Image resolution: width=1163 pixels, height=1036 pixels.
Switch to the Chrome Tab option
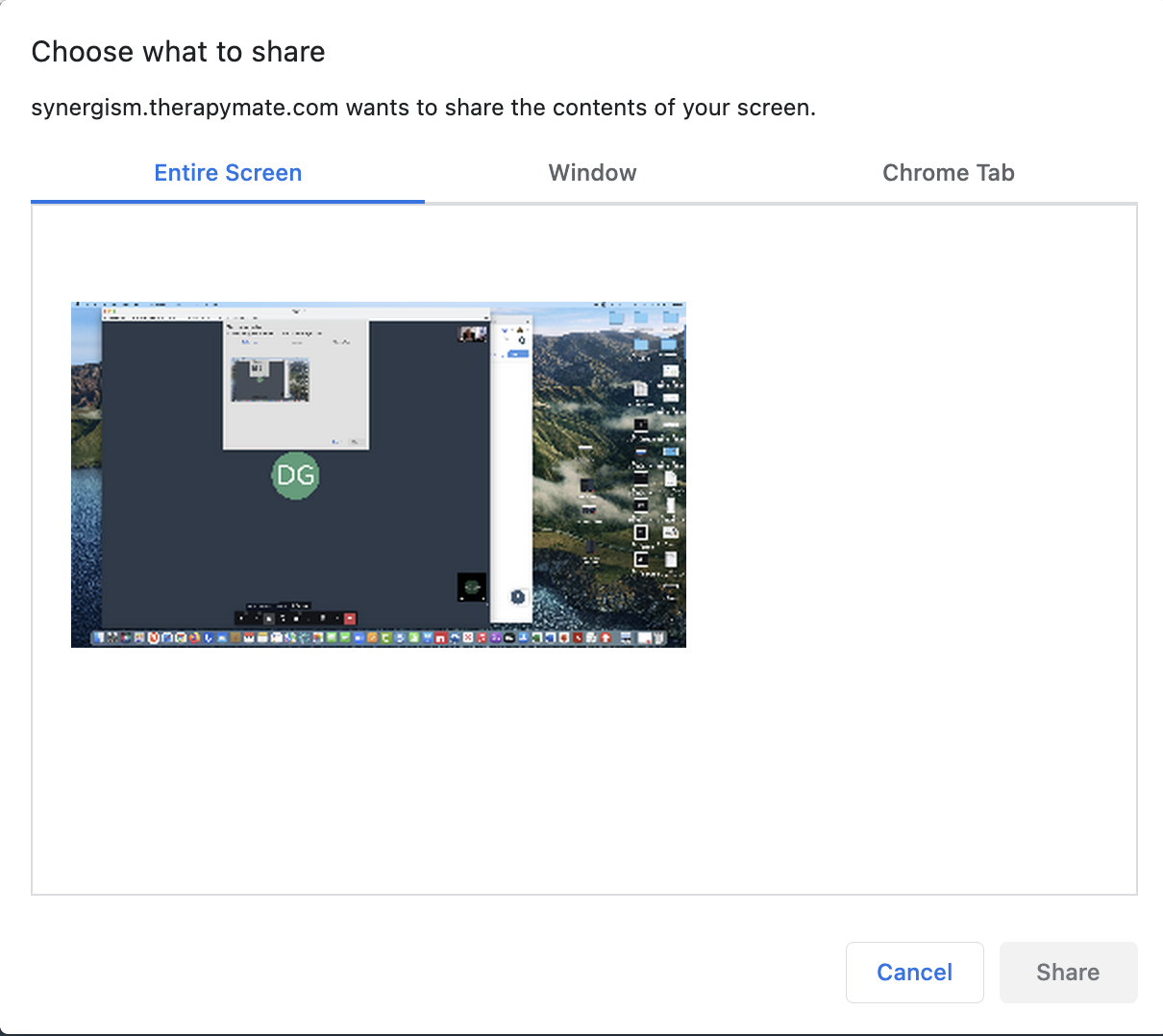pos(949,173)
